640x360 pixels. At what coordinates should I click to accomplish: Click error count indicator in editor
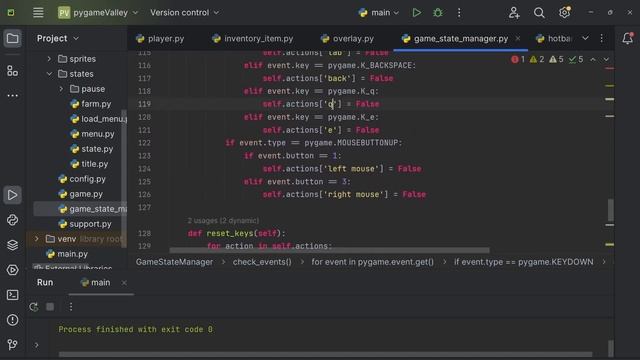(x=518, y=60)
